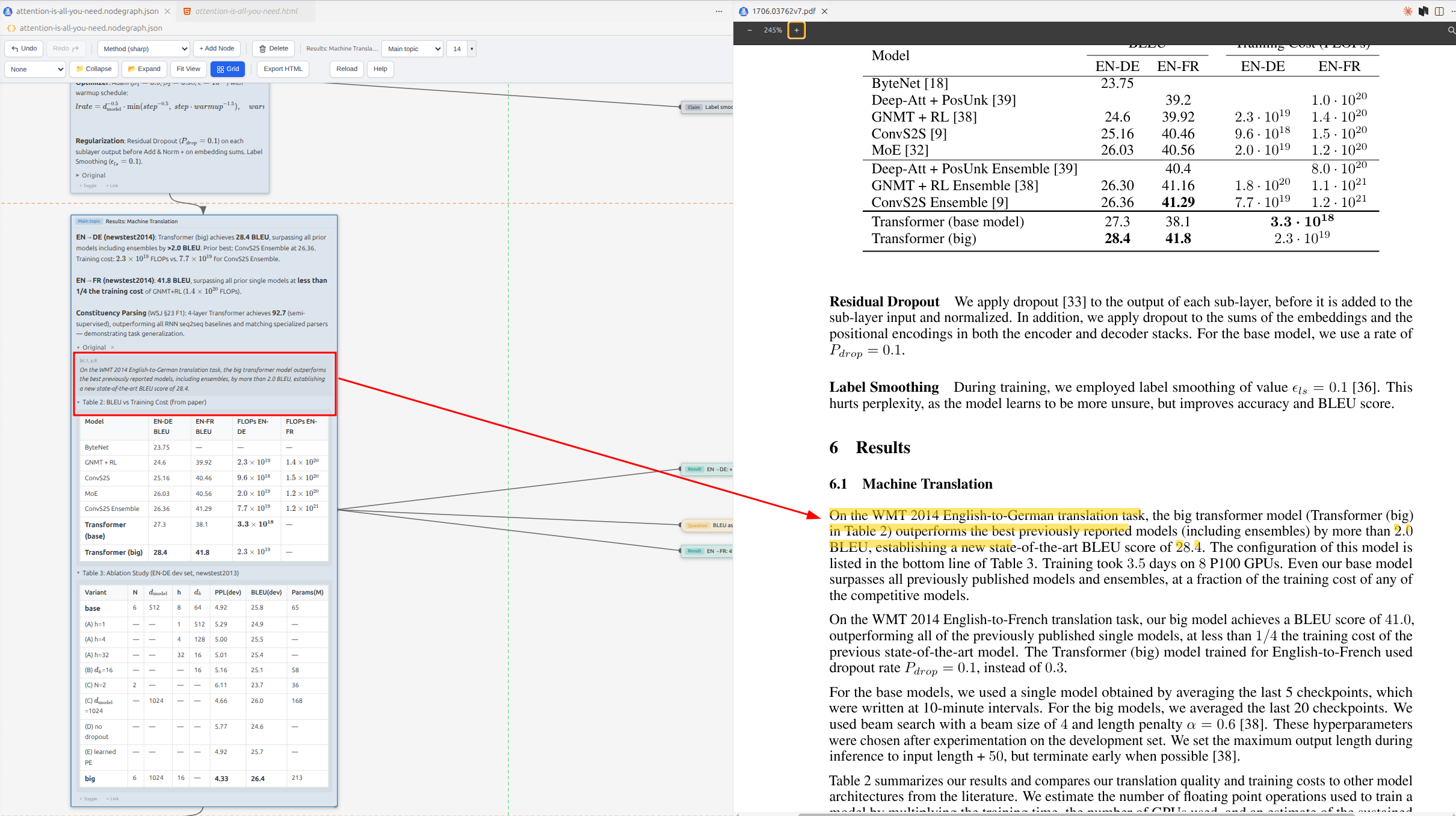1456x816 pixels.
Task: Click the ByteNet row in node table
Action: coord(204,448)
